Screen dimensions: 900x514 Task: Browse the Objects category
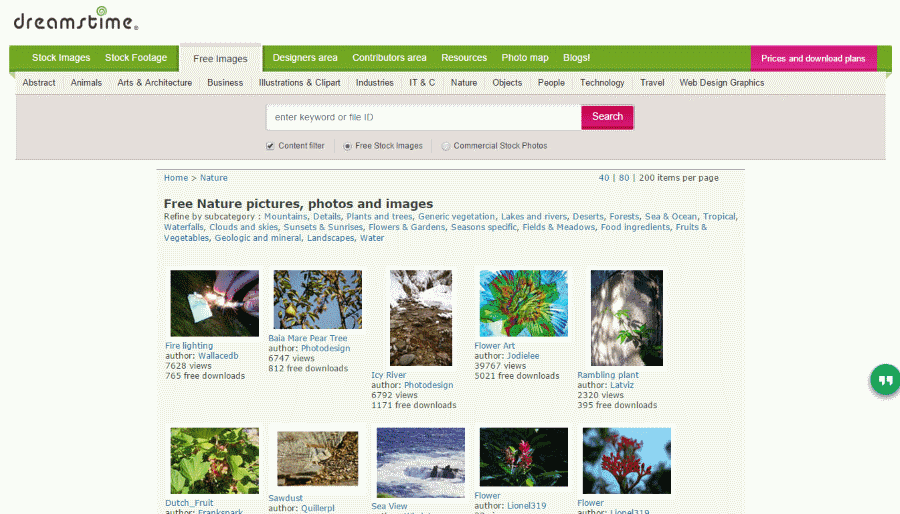tap(507, 83)
